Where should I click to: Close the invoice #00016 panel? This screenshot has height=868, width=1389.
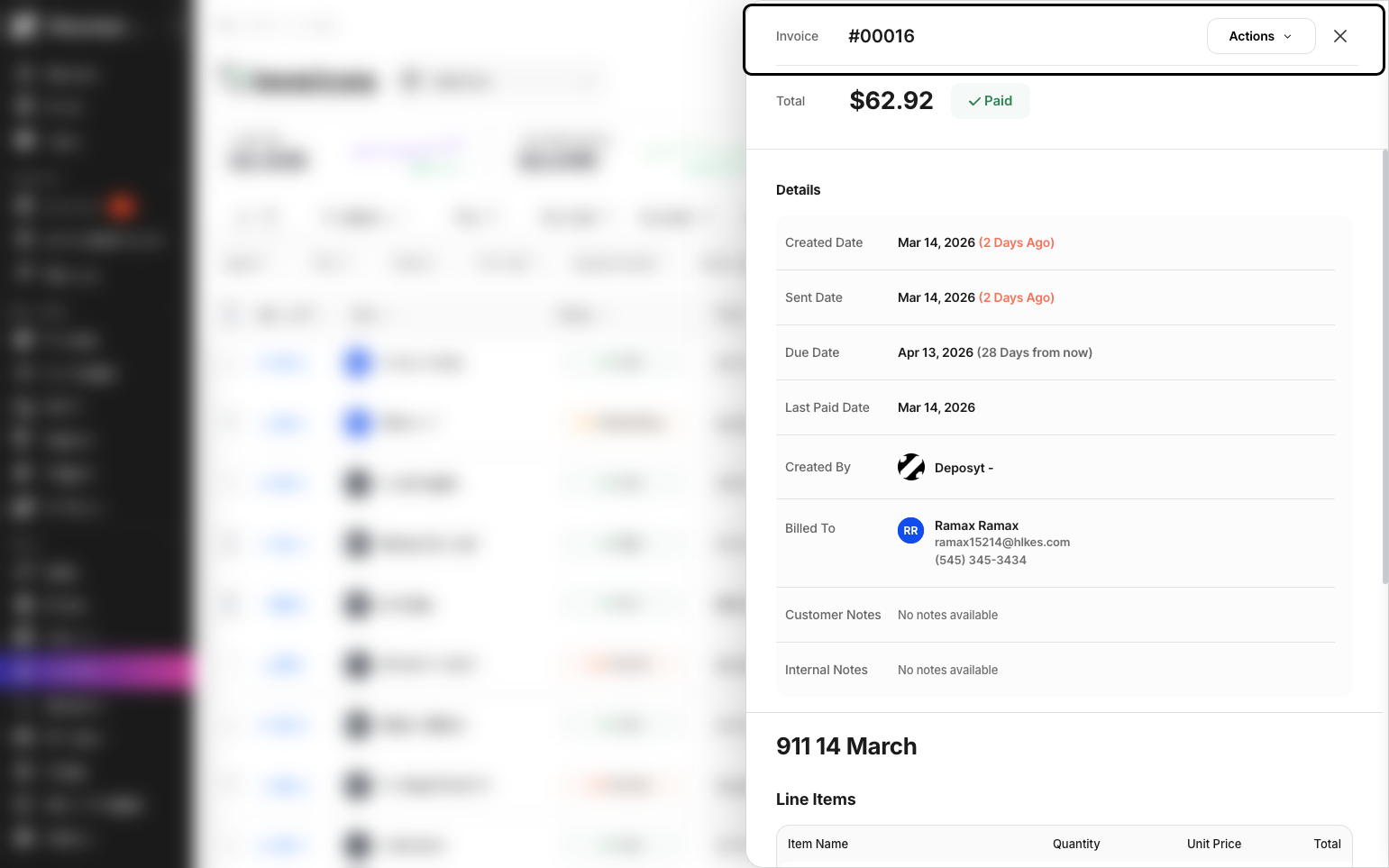pos(1340,36)
